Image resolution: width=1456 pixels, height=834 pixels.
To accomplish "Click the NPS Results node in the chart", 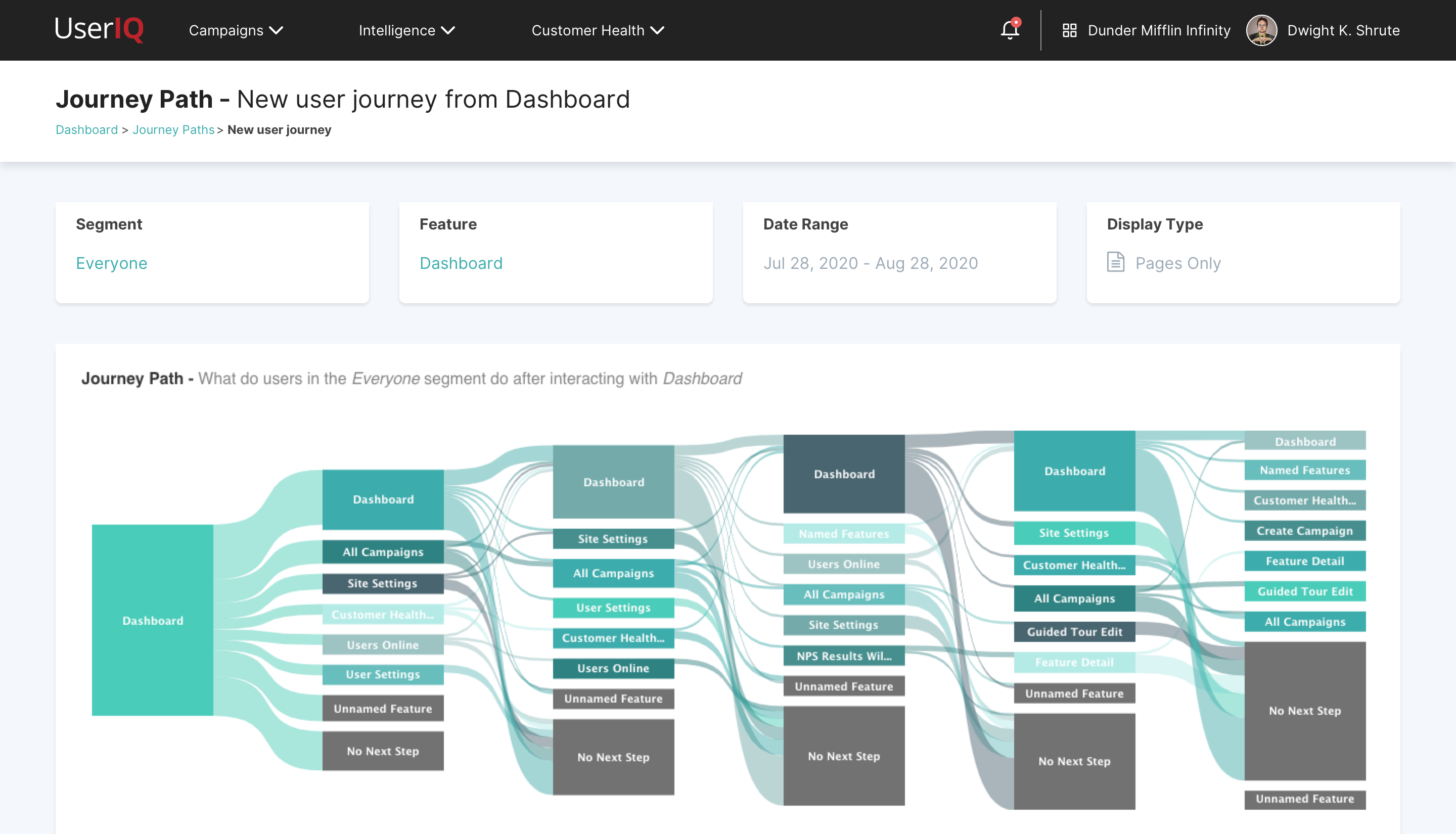I will (x=844, y=656).
